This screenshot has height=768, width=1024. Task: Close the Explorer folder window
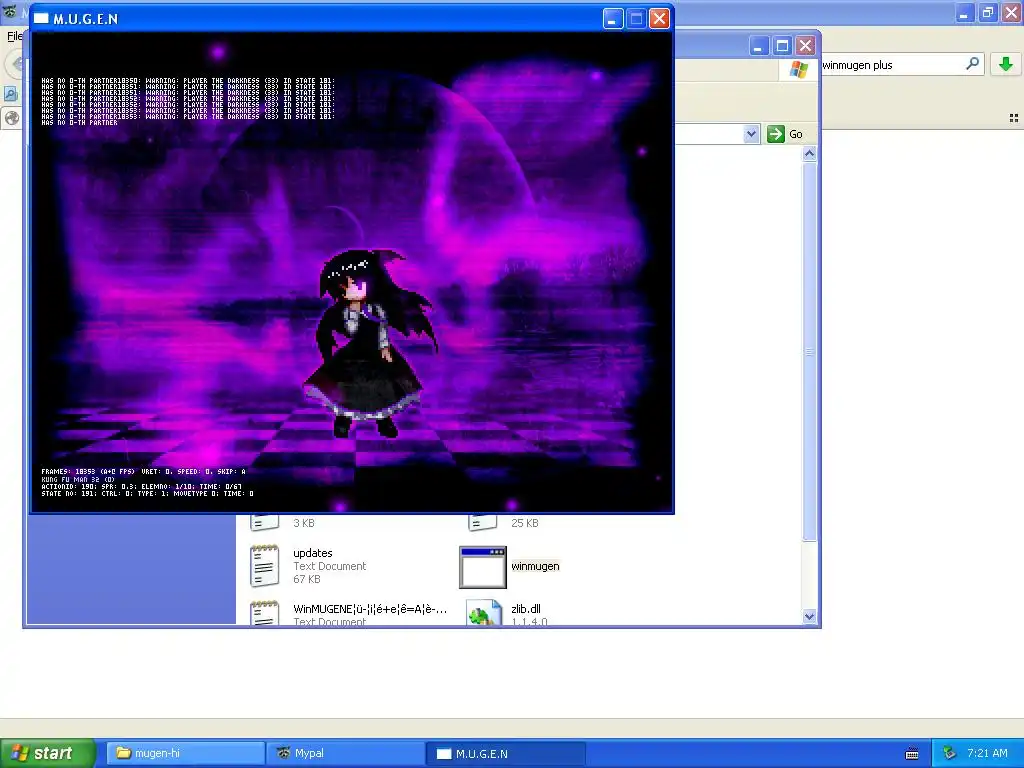tap(805, 46)
